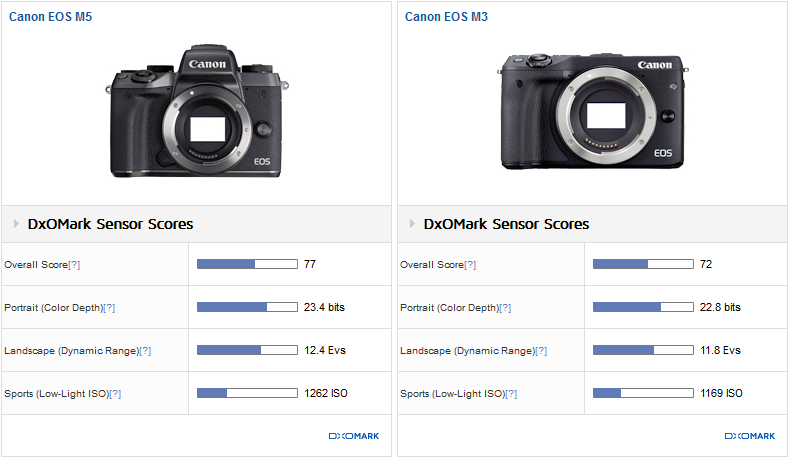Click the M5 Portrait (Color Depth) label
The width and height of the screenshot is (789, 458).
coord(53,308)
